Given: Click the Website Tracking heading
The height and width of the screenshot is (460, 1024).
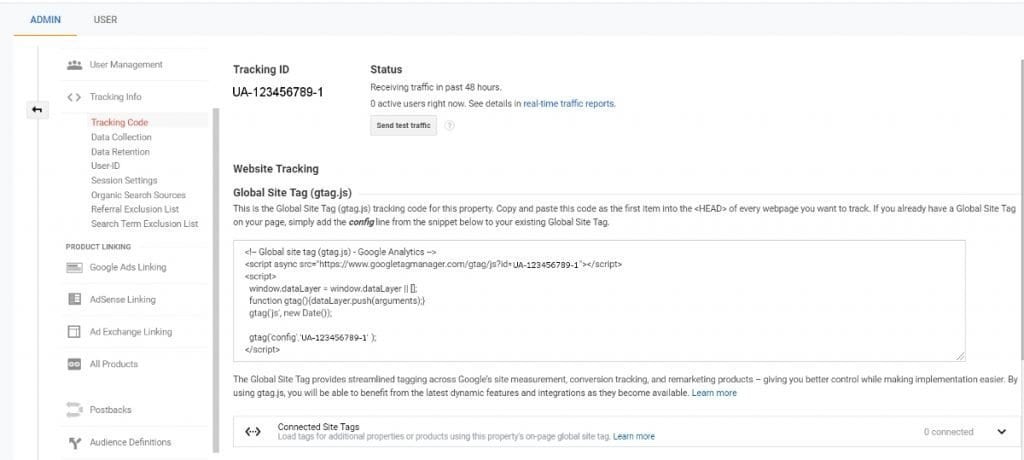Looking at the screenshot, I should [x=276, y=169].
